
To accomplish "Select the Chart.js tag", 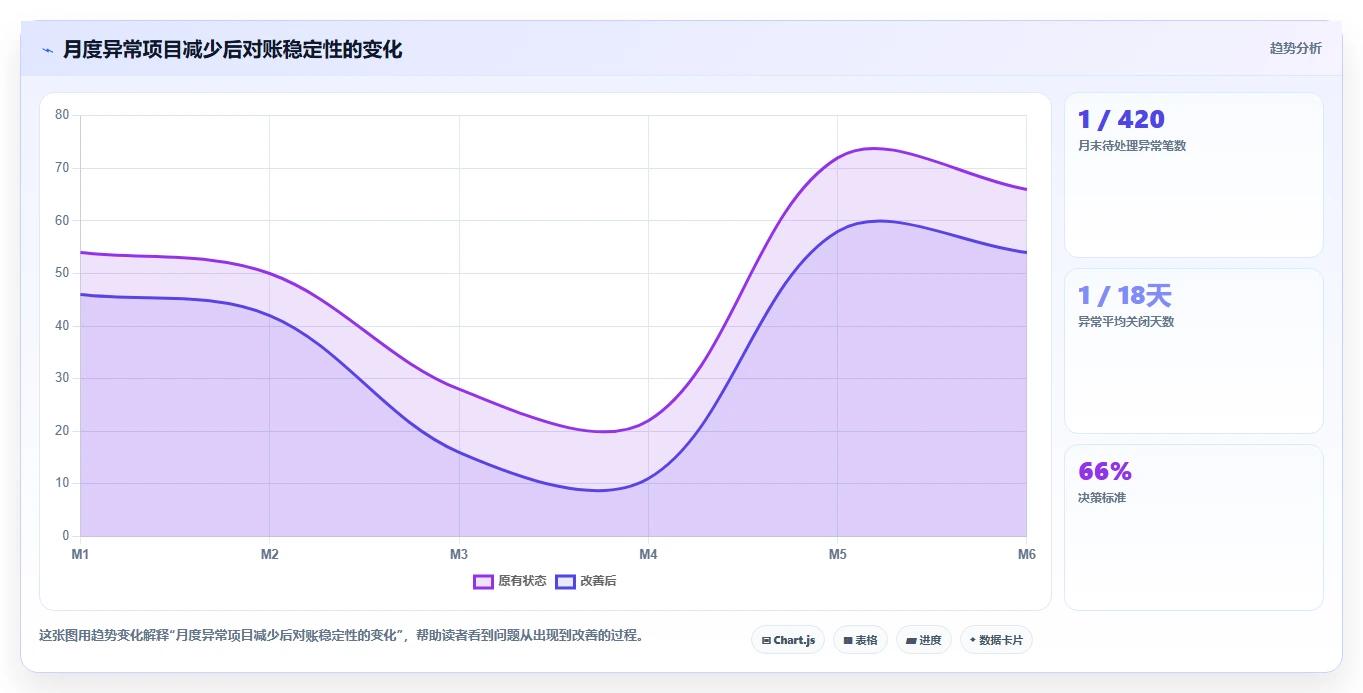I will [788, 640].
